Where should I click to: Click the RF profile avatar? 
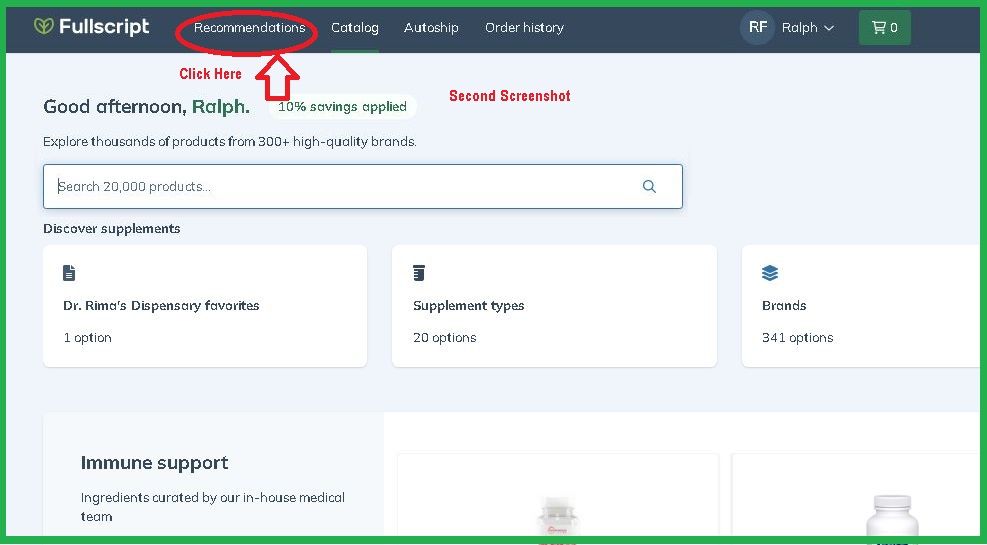[x=757, y=27]
